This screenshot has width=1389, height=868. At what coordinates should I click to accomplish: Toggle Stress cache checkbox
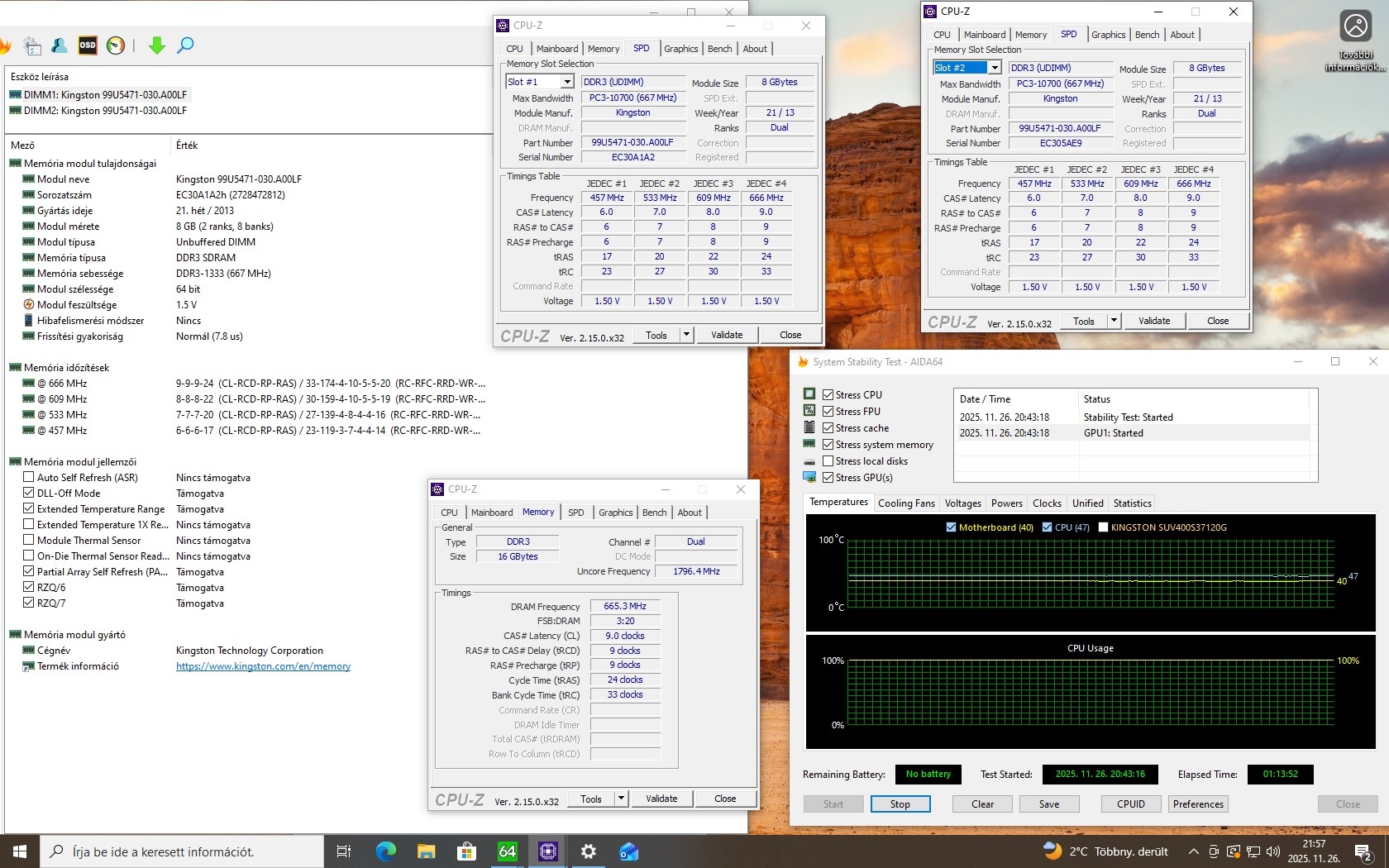[828, 427]
